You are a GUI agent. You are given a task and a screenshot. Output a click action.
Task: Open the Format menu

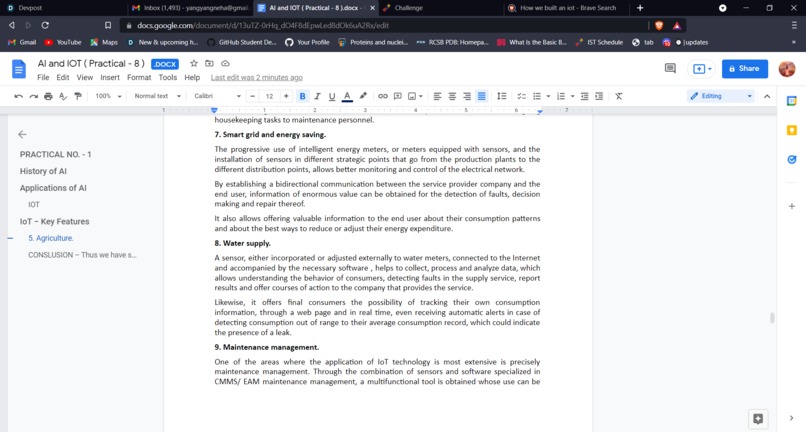(139, 78)
